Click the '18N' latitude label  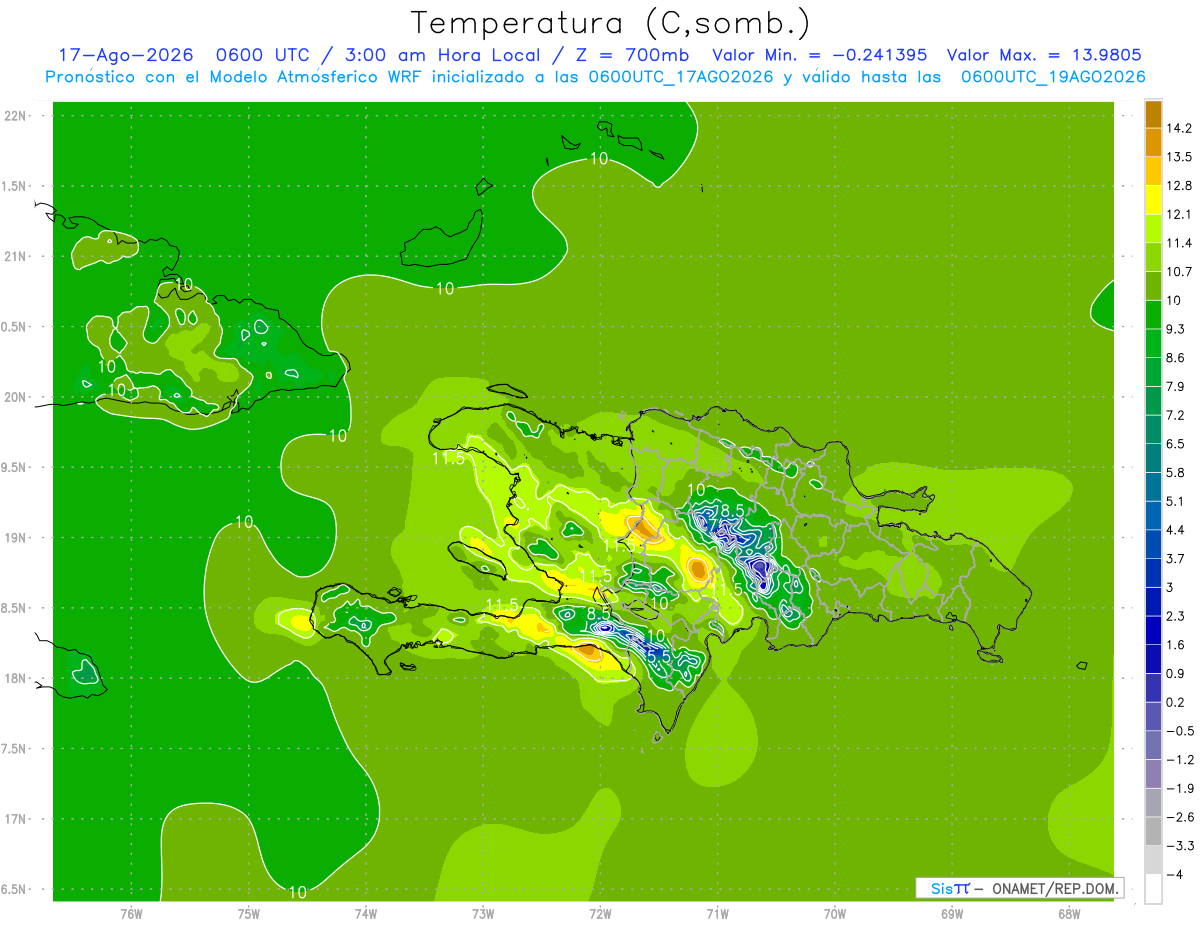(15, 678)
